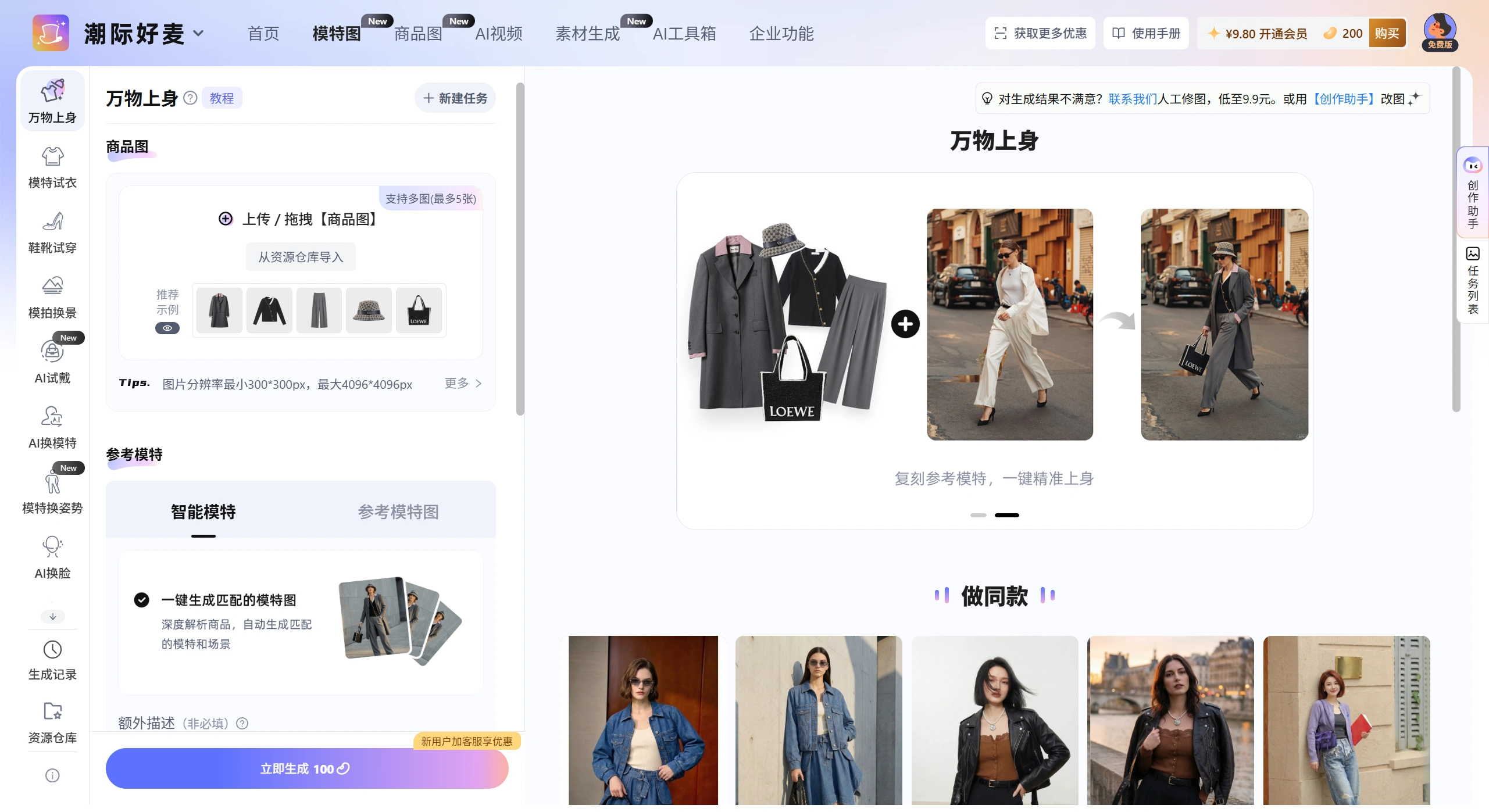Click ¥9.80 开通会员 button
This screenshot has height=812, width=1489.
click(1257, 34)
